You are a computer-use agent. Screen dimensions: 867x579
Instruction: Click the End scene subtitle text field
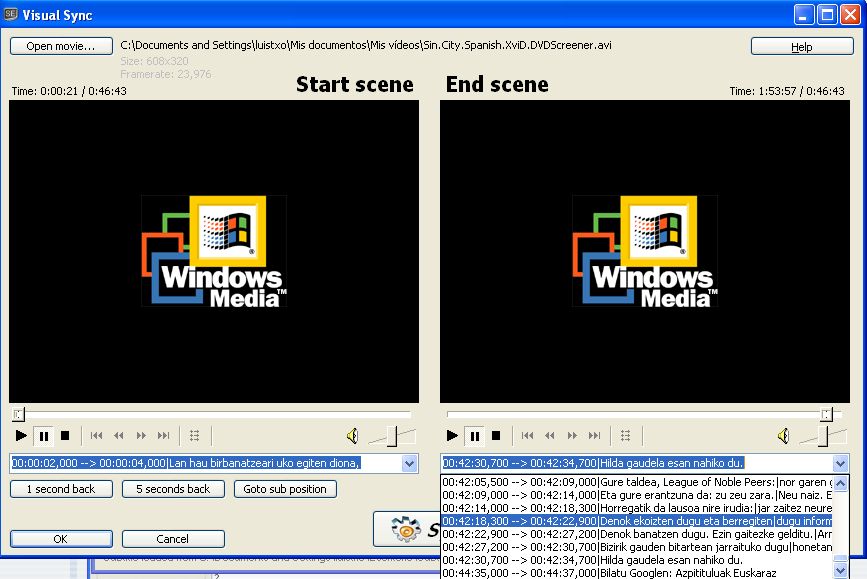pyautogui.click(x=637, y=463)
